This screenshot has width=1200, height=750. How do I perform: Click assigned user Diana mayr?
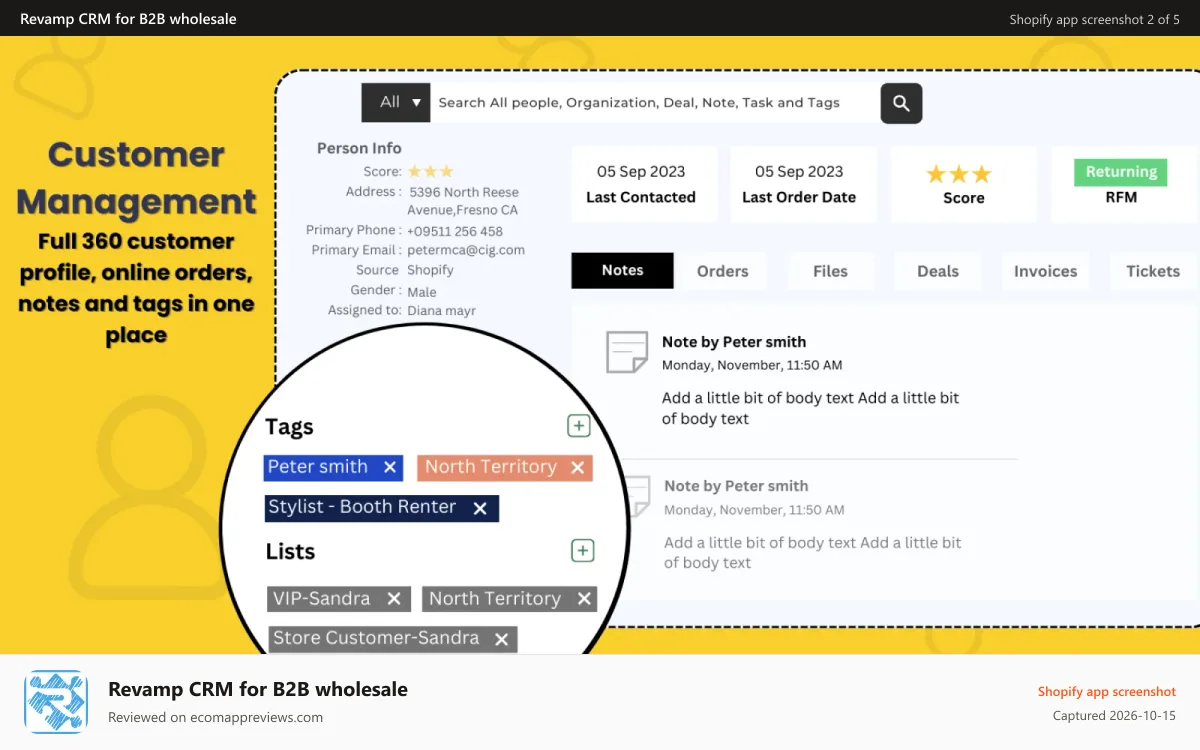(441, 310)
